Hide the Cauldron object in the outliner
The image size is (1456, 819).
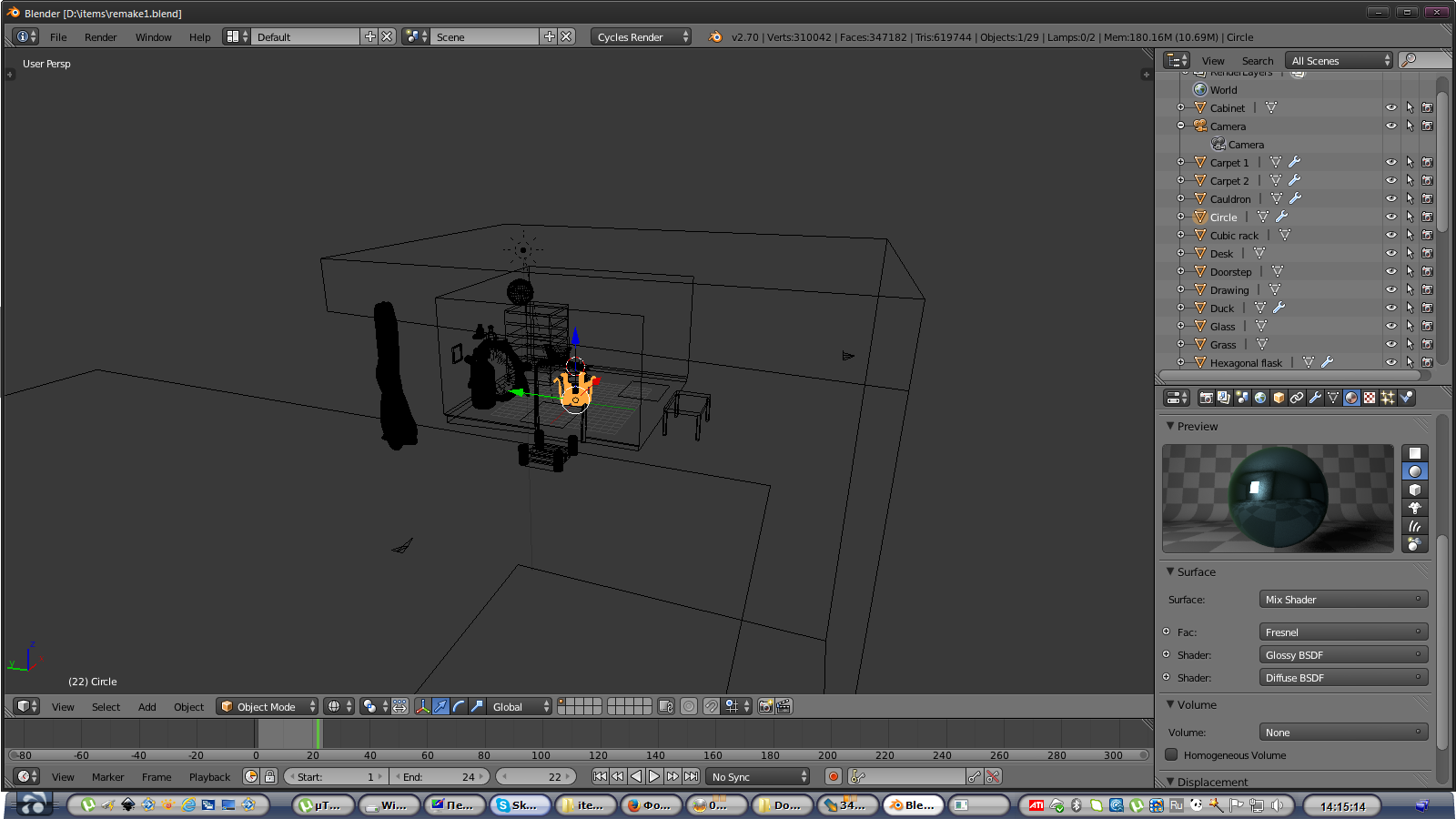coord(1390,198)
